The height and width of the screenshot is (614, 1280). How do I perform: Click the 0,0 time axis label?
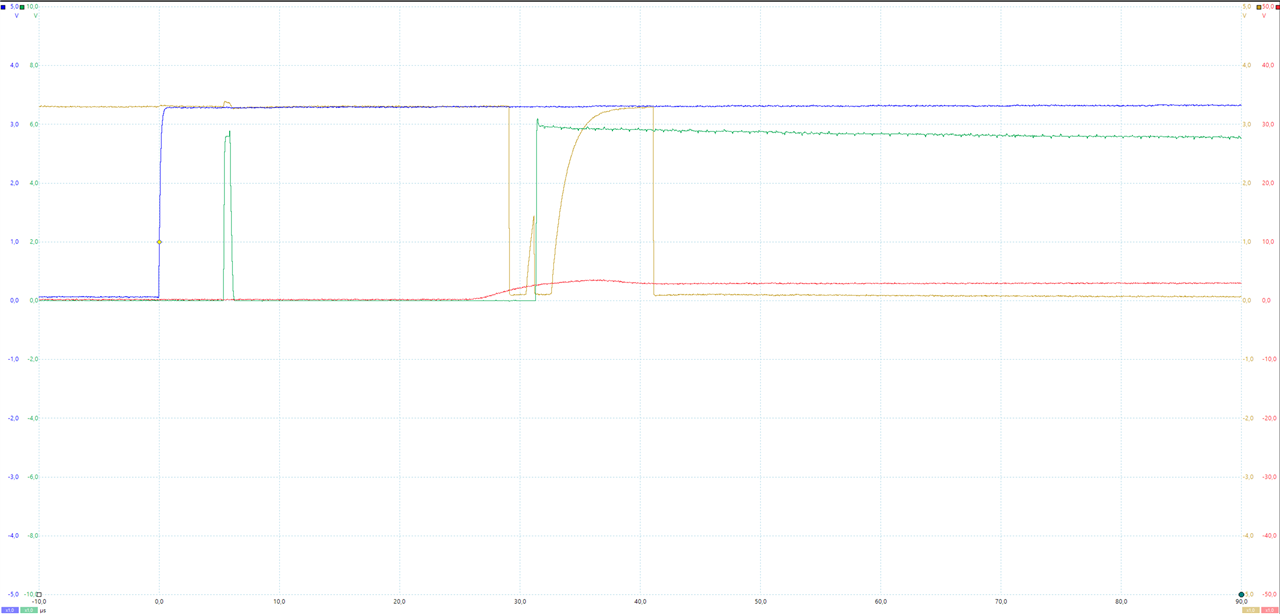159,602
